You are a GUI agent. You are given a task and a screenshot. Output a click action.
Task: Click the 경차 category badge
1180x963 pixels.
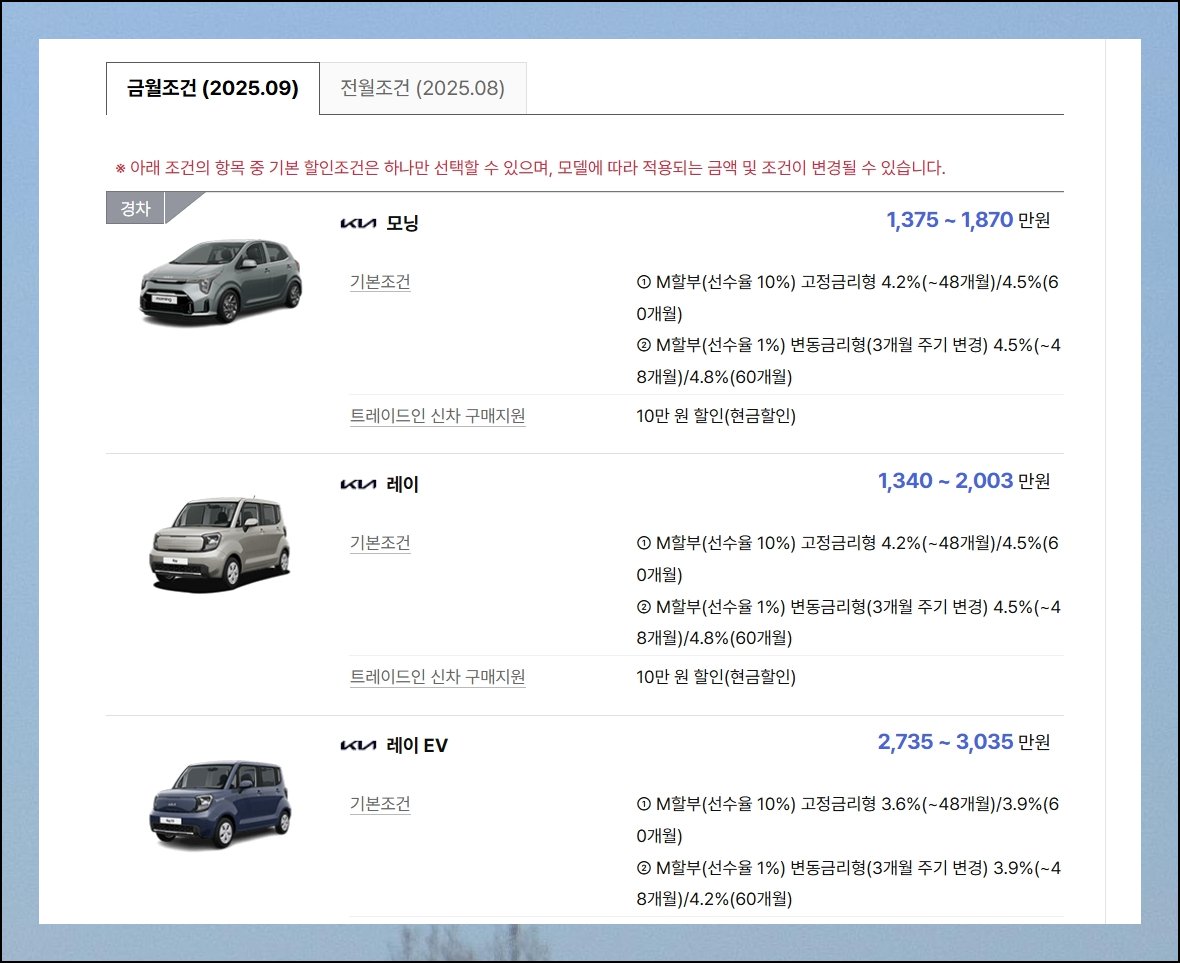click(x=135, y=208)
